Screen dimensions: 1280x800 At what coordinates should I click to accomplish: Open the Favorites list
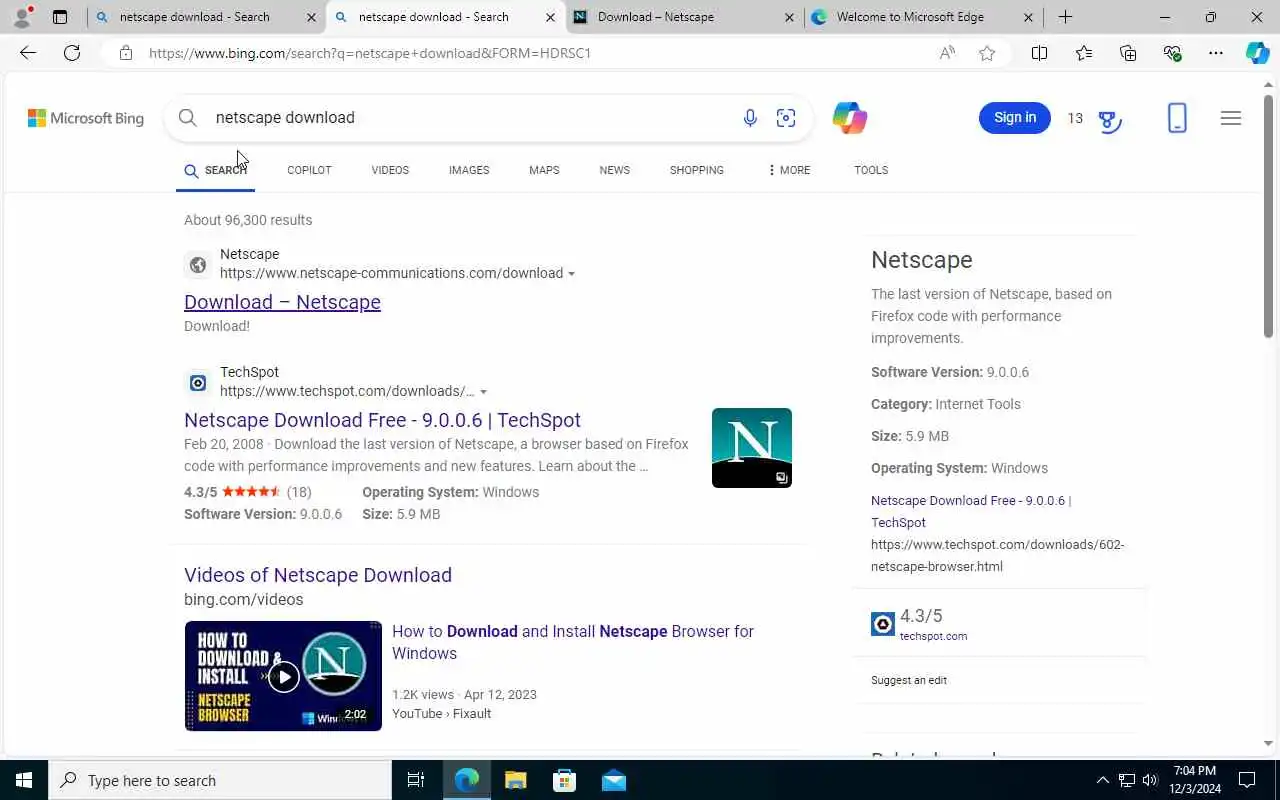(1083, 53)
